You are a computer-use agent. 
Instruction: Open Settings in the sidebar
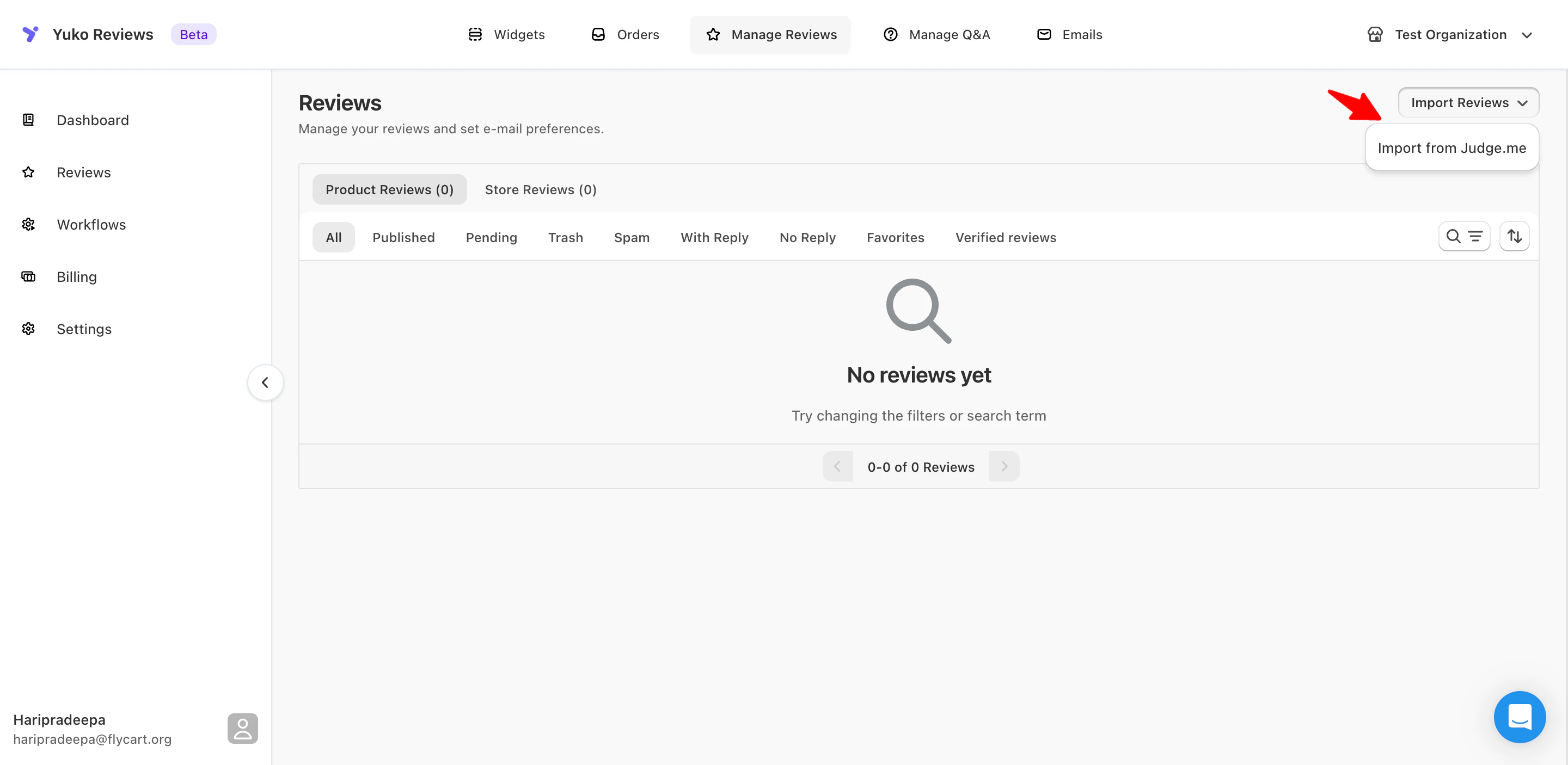(84, 329)
